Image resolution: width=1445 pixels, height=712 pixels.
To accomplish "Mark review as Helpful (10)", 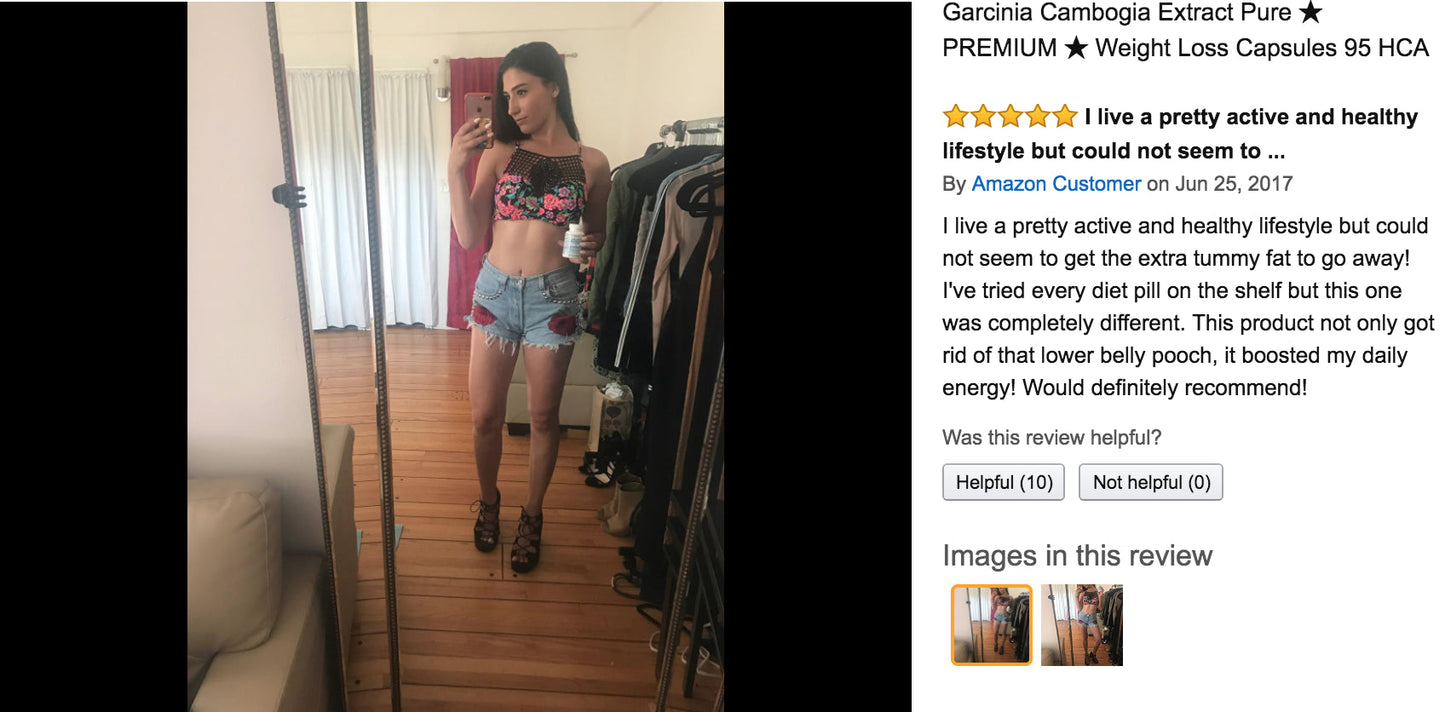I will click(1004, 482).
